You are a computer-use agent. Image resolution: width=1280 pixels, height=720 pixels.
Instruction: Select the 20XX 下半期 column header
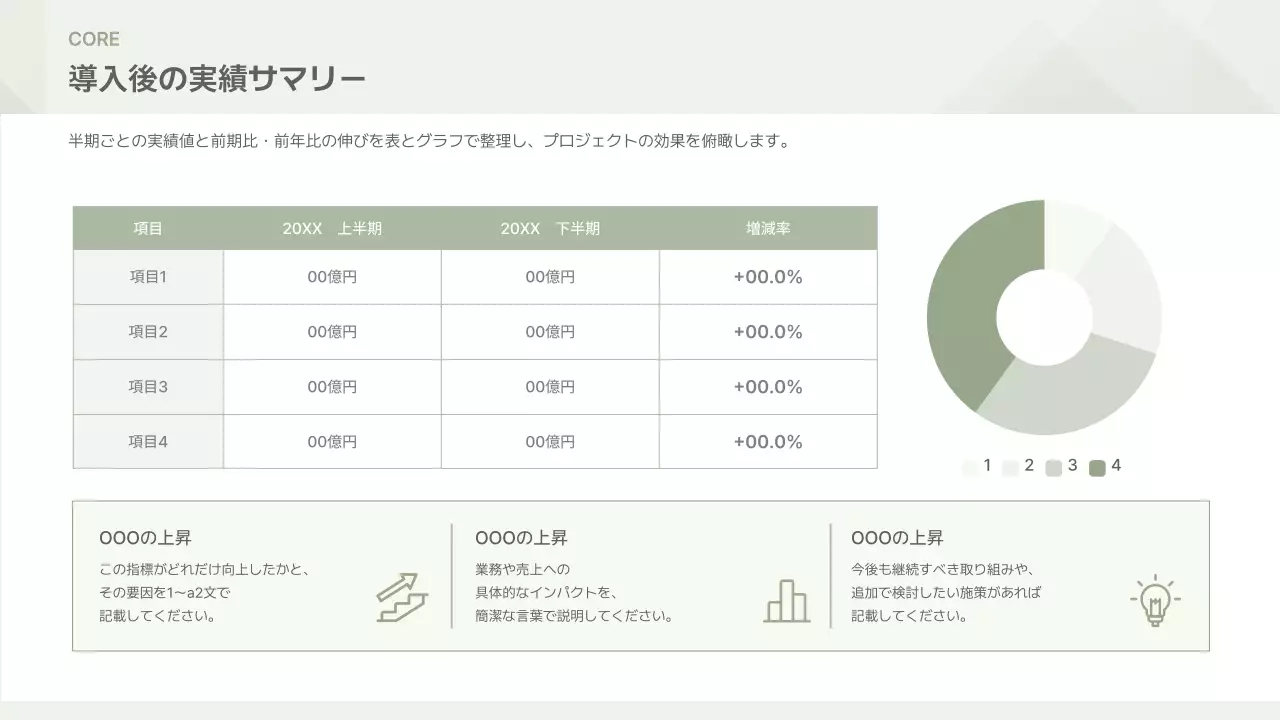point(550,228)
